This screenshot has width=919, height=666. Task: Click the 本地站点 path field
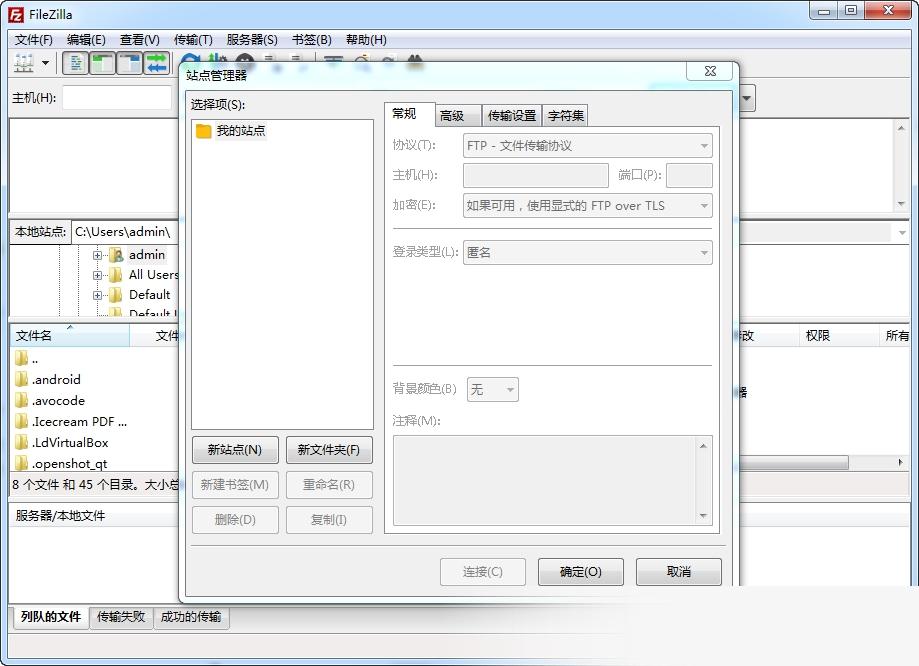pos(126,232)
